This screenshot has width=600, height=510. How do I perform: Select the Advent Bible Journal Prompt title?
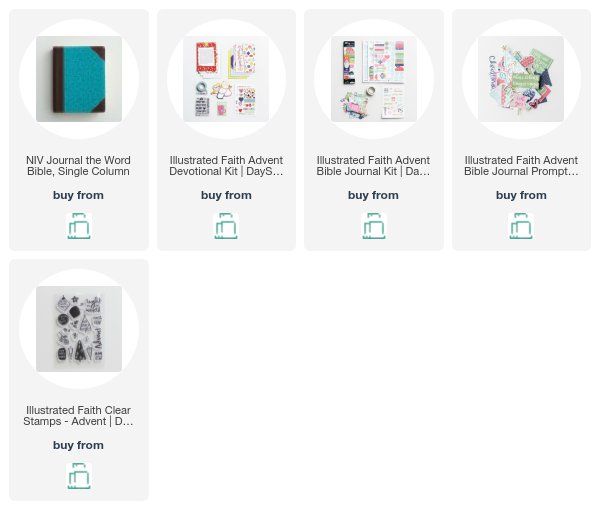(521, 166)
